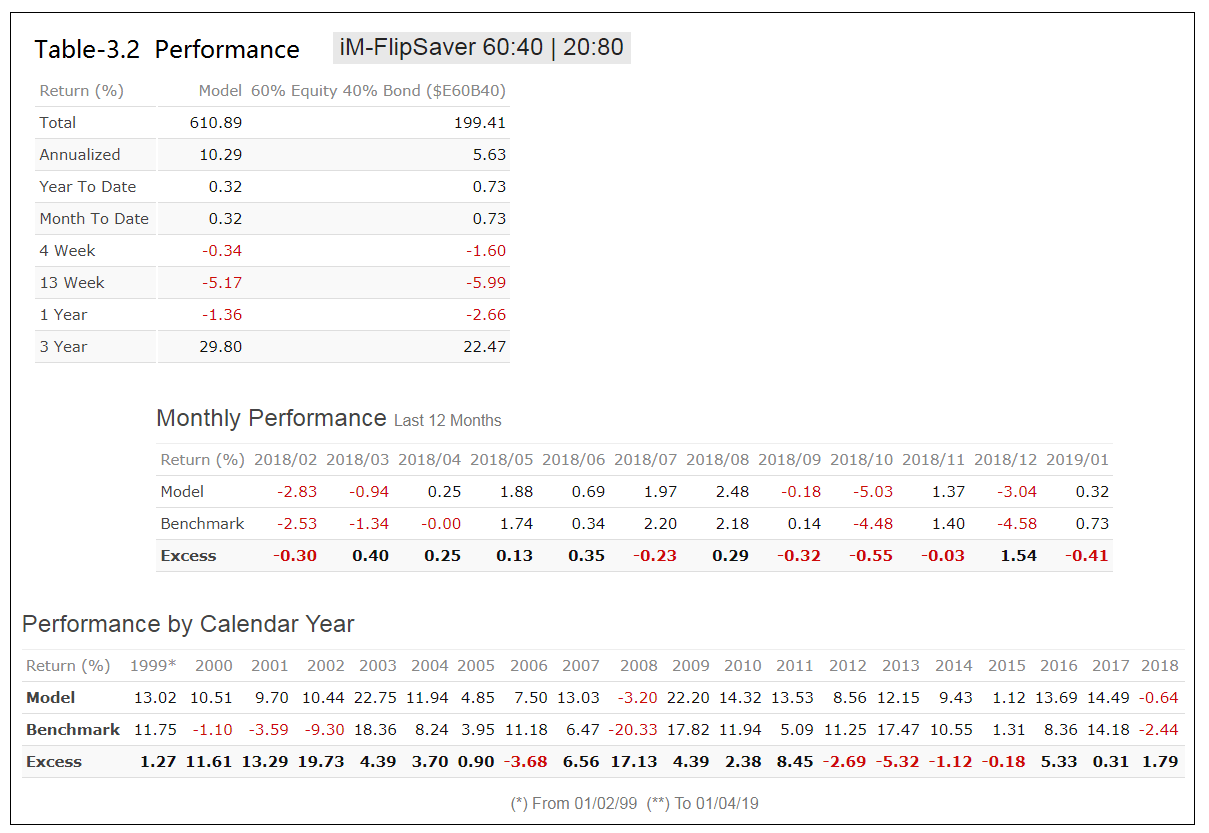Select the Excess row label in Monthly Performance

(188, 556)
